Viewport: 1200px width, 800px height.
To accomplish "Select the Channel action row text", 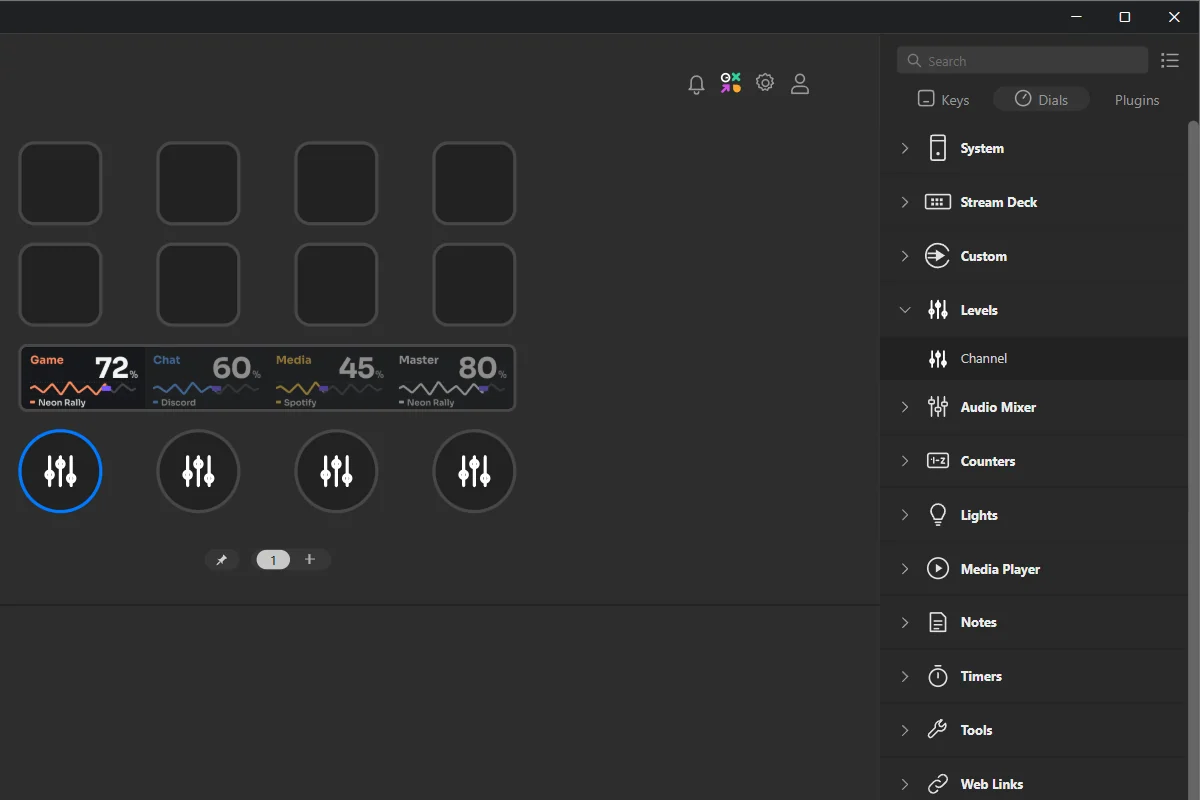I will click(x=984, y=358).
